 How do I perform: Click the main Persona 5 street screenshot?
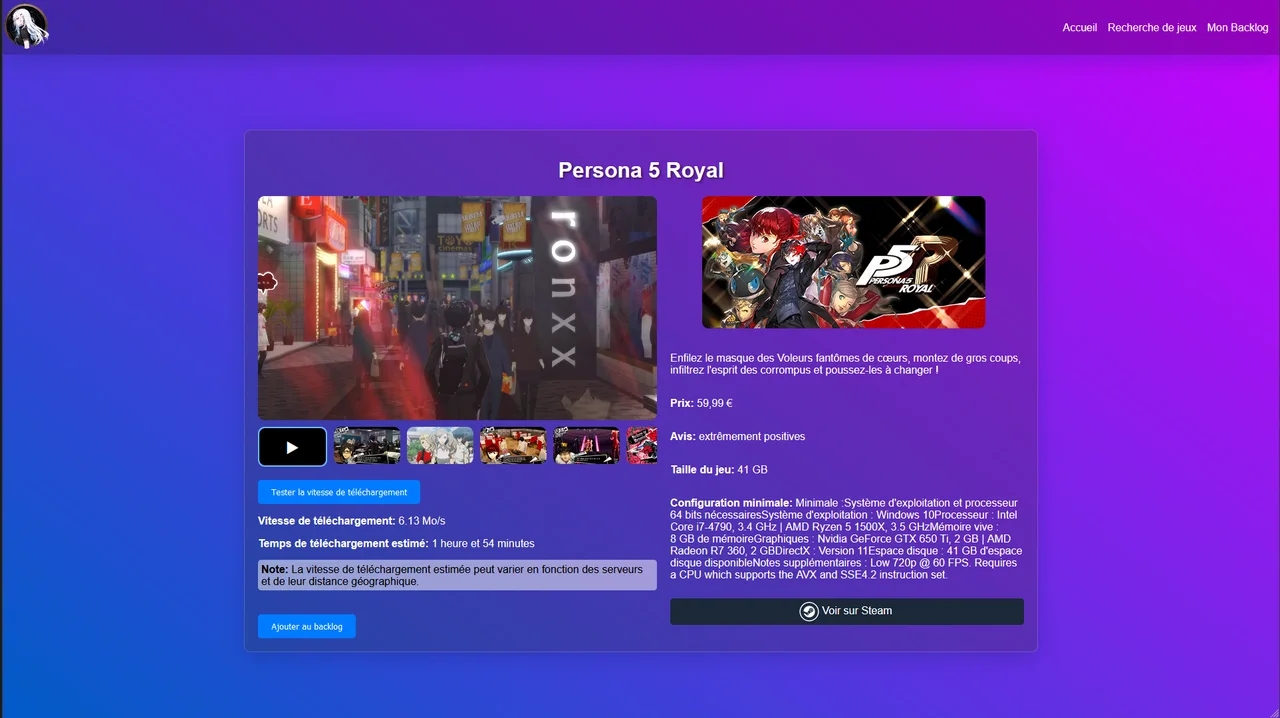(457, 308)
